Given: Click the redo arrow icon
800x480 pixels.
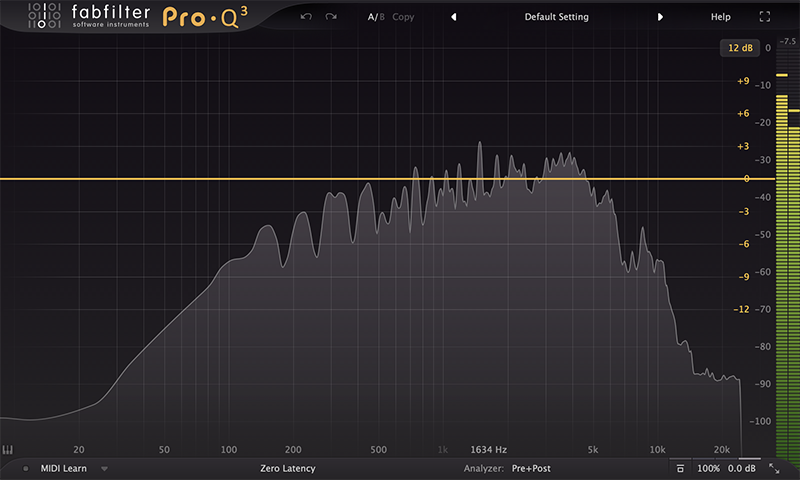Looking at the screenshot, I should point(331,17).
